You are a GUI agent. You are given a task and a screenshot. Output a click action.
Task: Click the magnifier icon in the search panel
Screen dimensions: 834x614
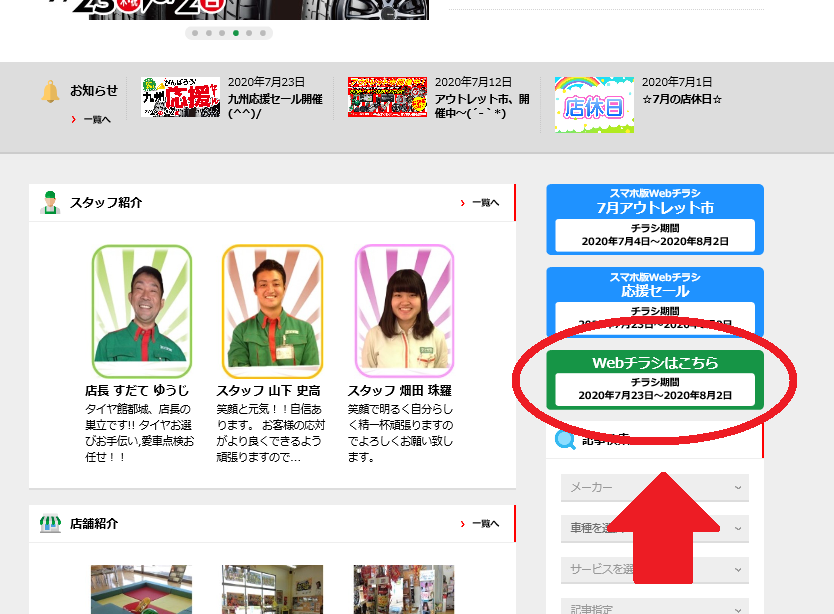(x=566, y=438)
